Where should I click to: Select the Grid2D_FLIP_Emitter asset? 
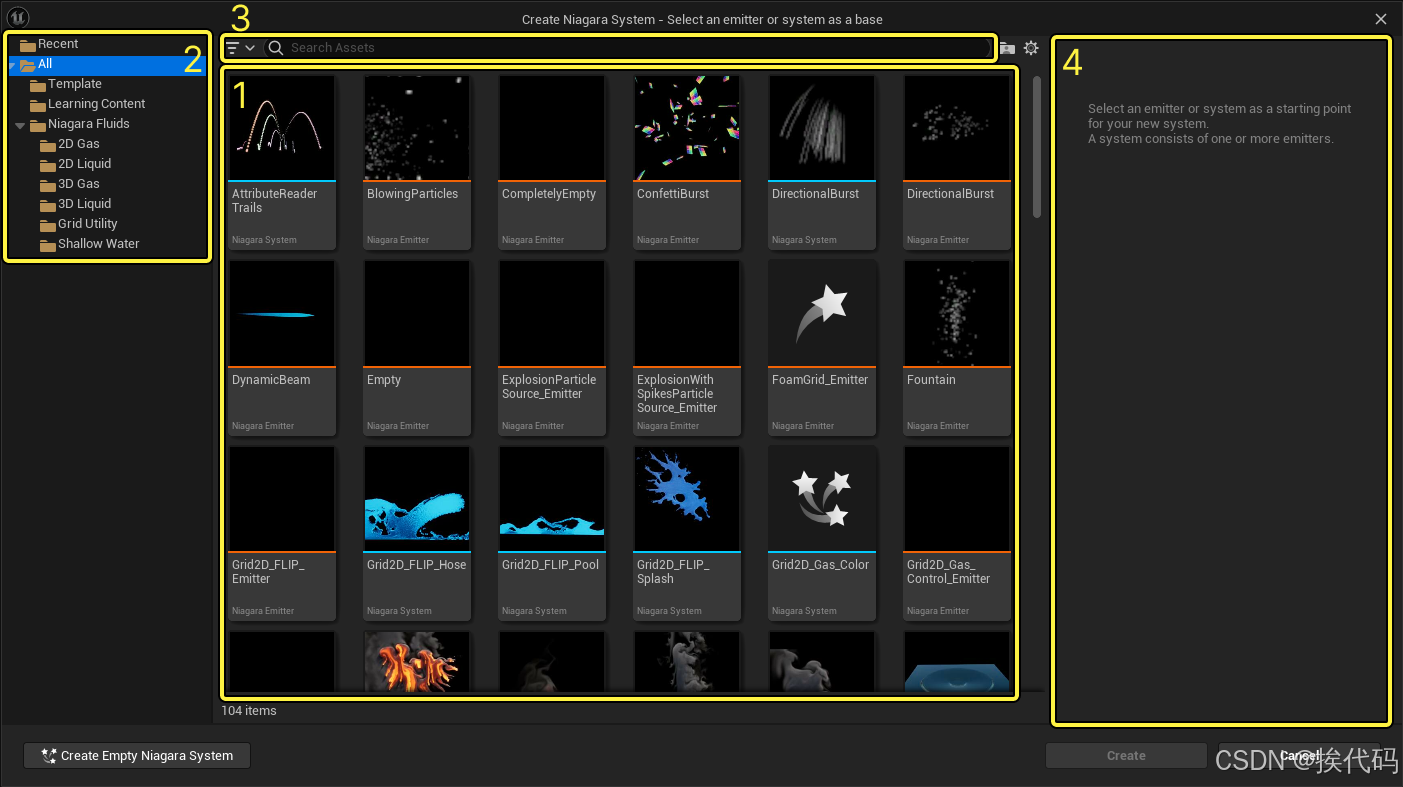[282, 533]
